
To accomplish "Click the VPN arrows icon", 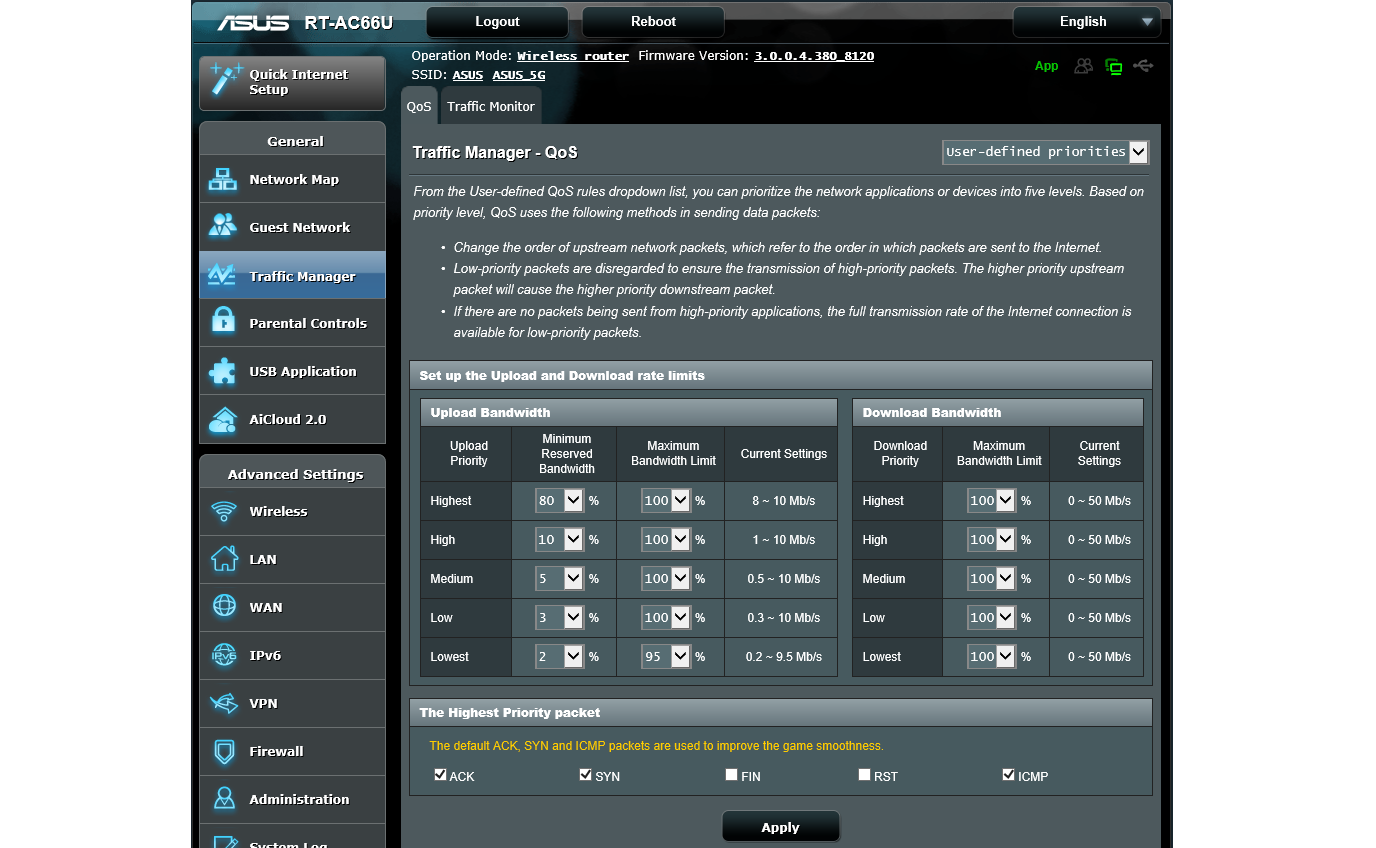I will pos(223,703).
